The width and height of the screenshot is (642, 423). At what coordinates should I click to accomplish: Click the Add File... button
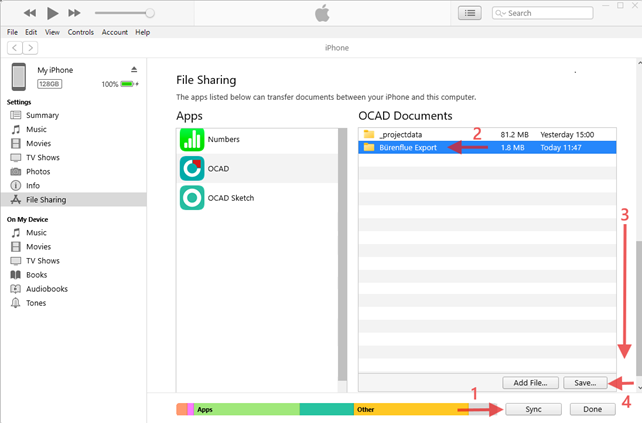(530, 383)
